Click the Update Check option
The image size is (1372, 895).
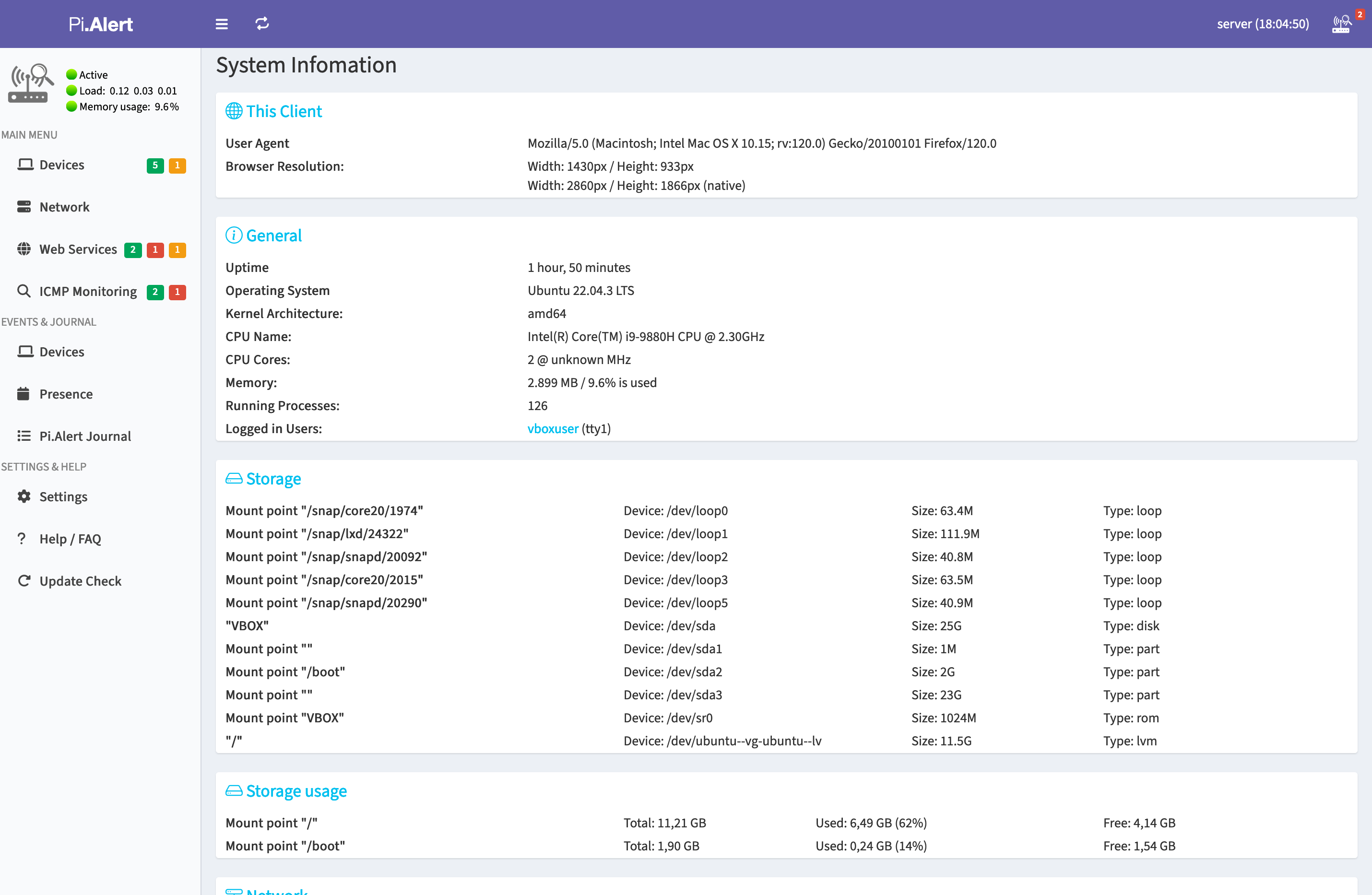pos(80,580)
